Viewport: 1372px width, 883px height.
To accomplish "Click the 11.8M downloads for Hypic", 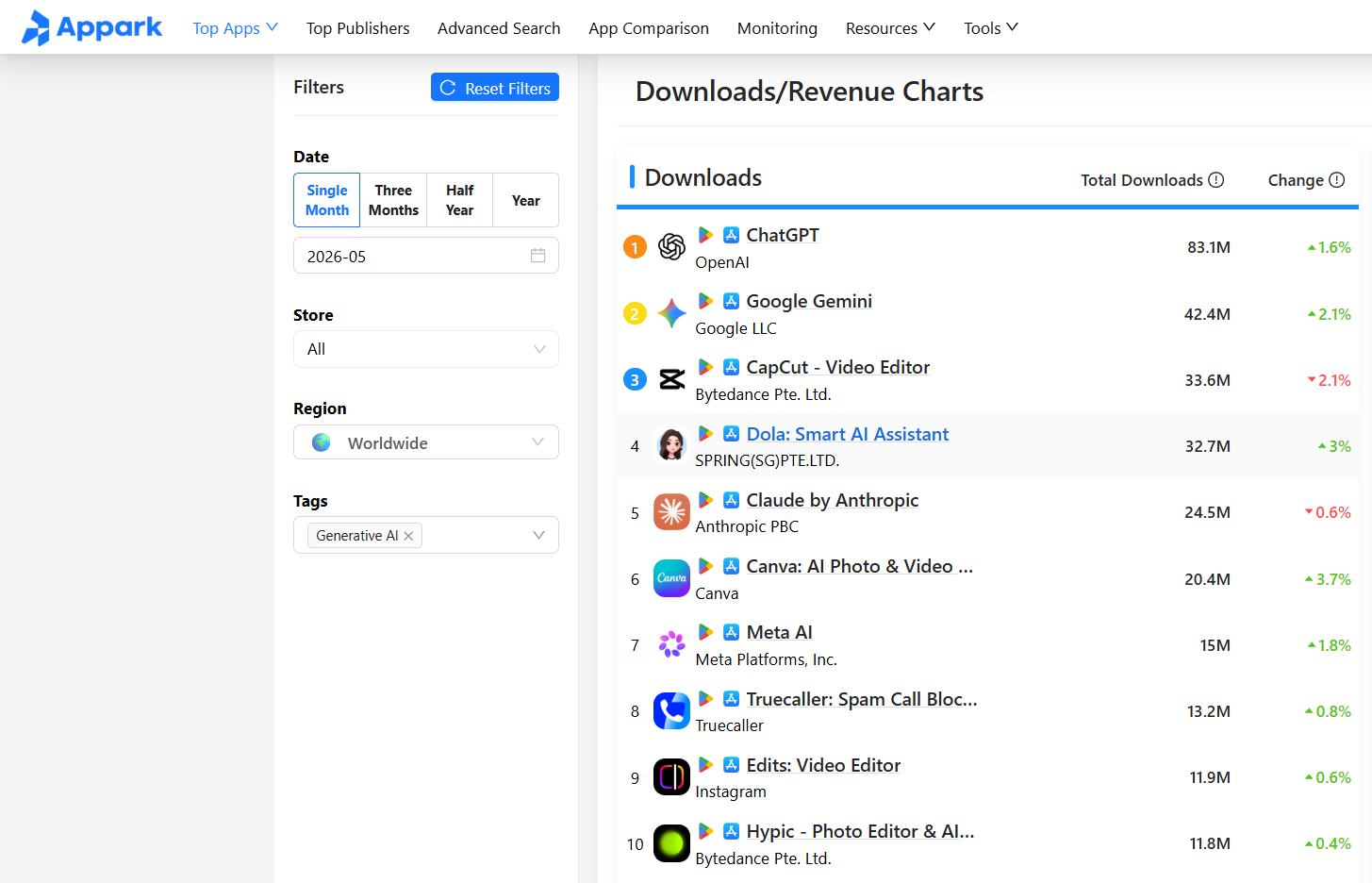I will click(x=1210, y=843).
